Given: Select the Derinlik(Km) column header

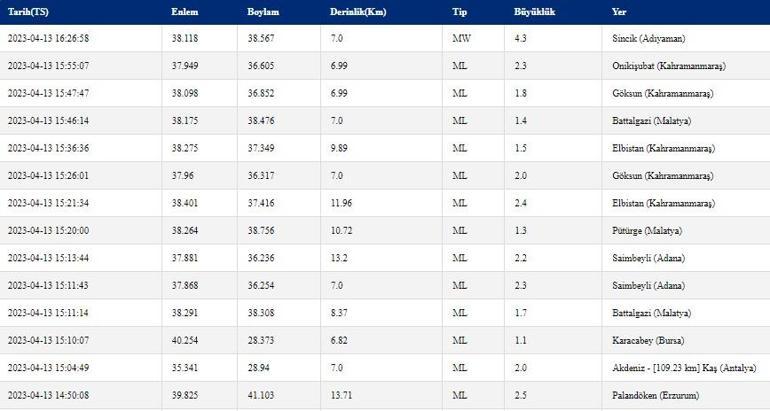Looking at the screenshot, I should pyautogui.click(x=358, y=12).
